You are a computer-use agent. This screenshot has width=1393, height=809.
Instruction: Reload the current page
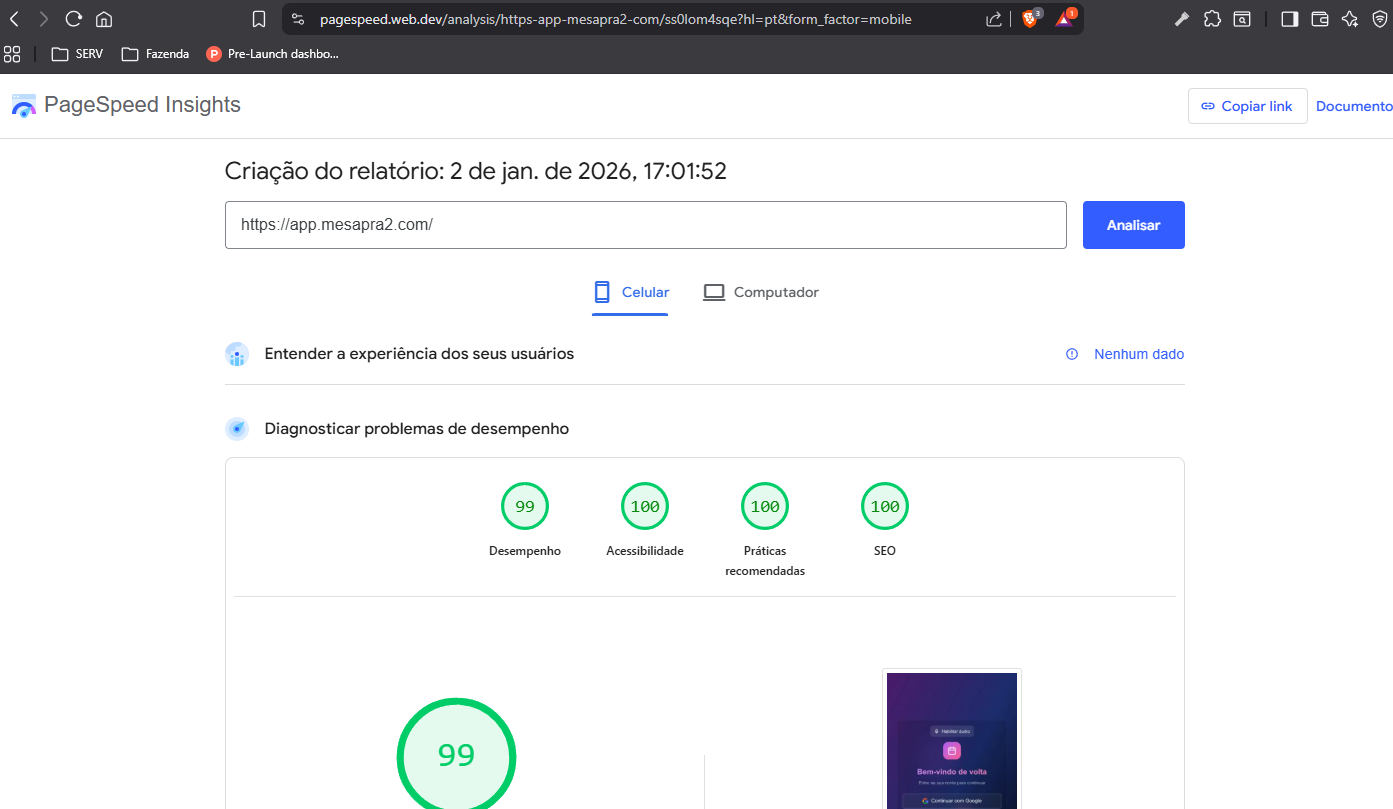pyautogui.click(x=73, y=19)
